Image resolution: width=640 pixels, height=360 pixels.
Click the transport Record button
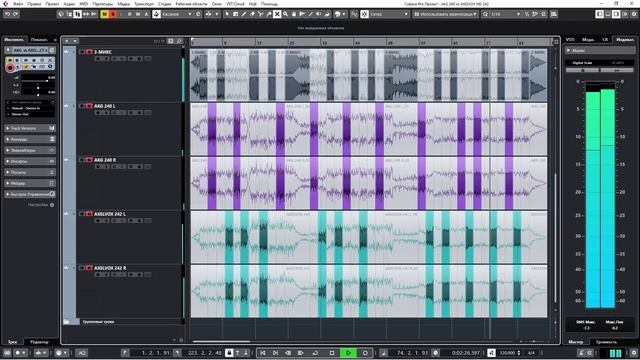coord(365,353)
